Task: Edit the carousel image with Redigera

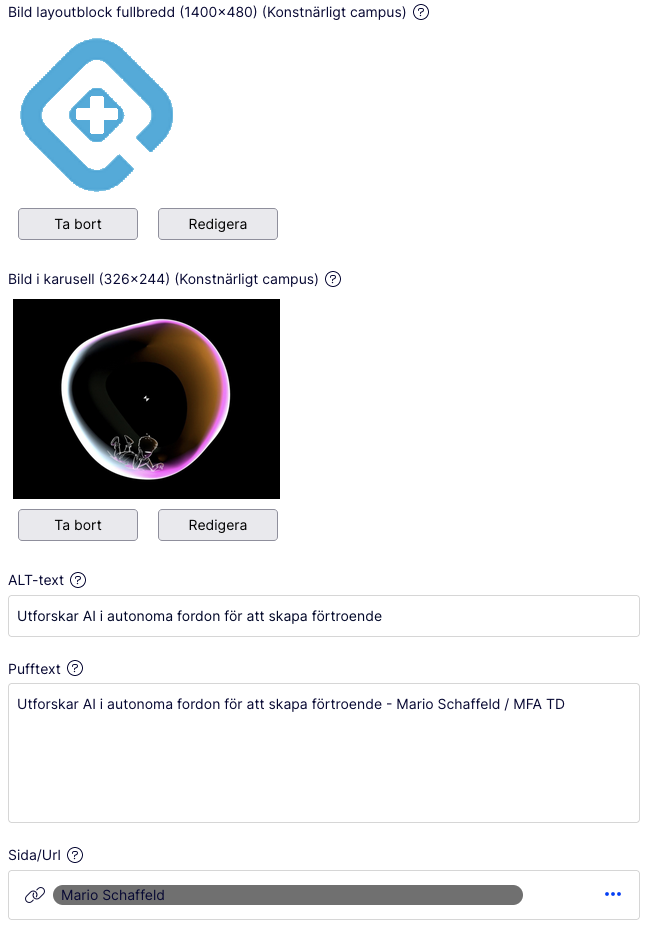Action: pyautogui.click(x=218, y=525)
